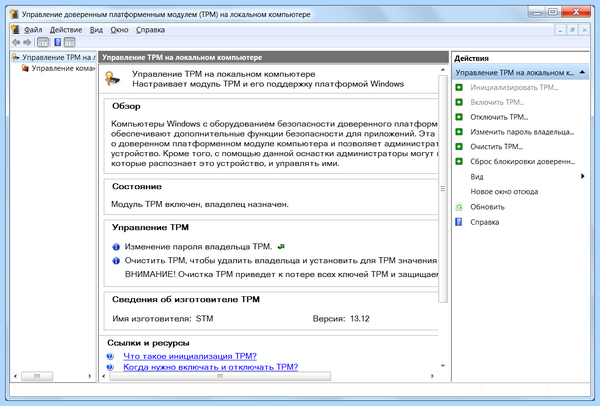Viewport: 600px width, 406px height.
Task: Open link Что такое инициализация TPM?
Action: pyautogui.click(x=190, y=356)
